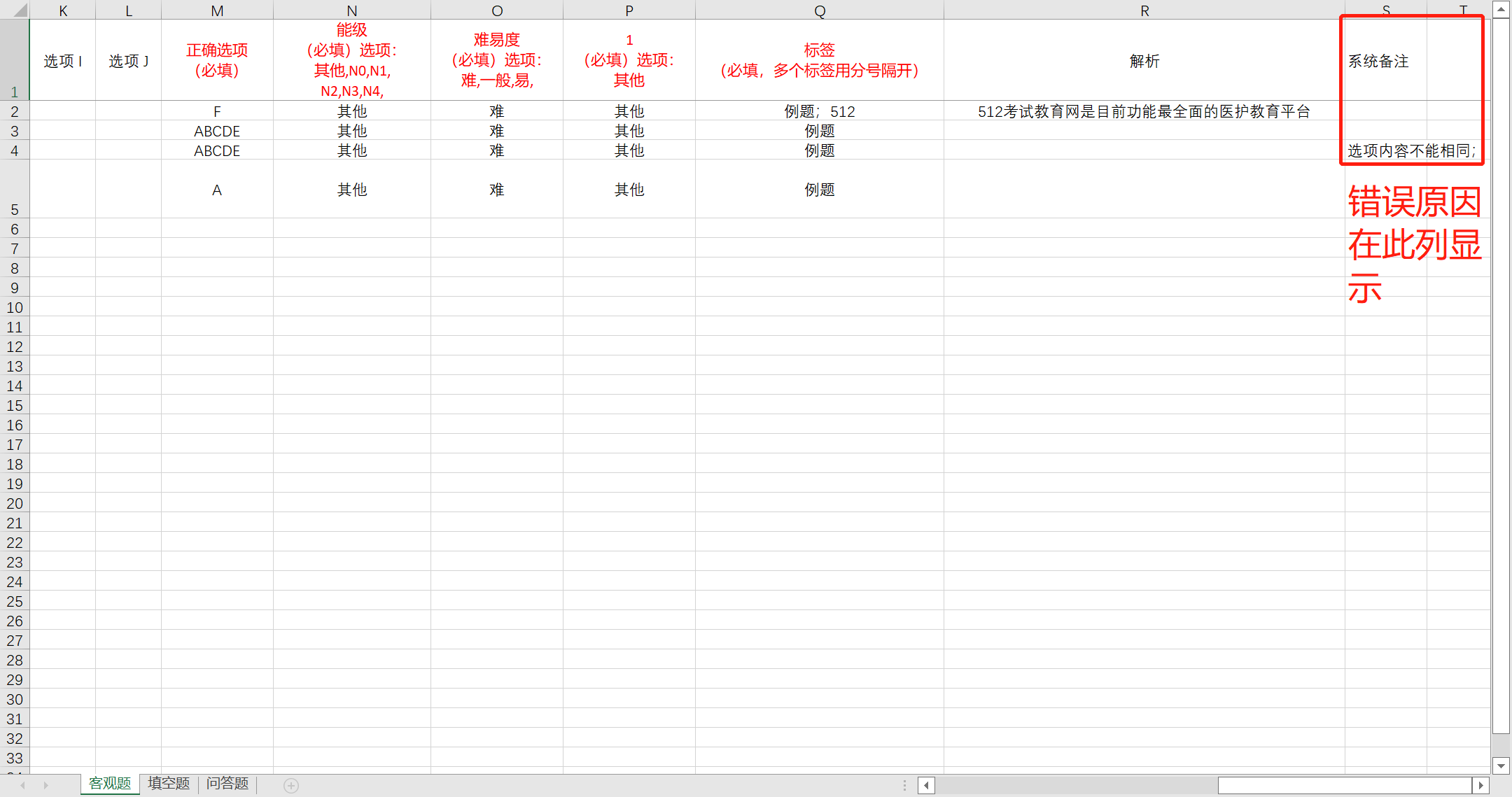Select column M header

217,10
